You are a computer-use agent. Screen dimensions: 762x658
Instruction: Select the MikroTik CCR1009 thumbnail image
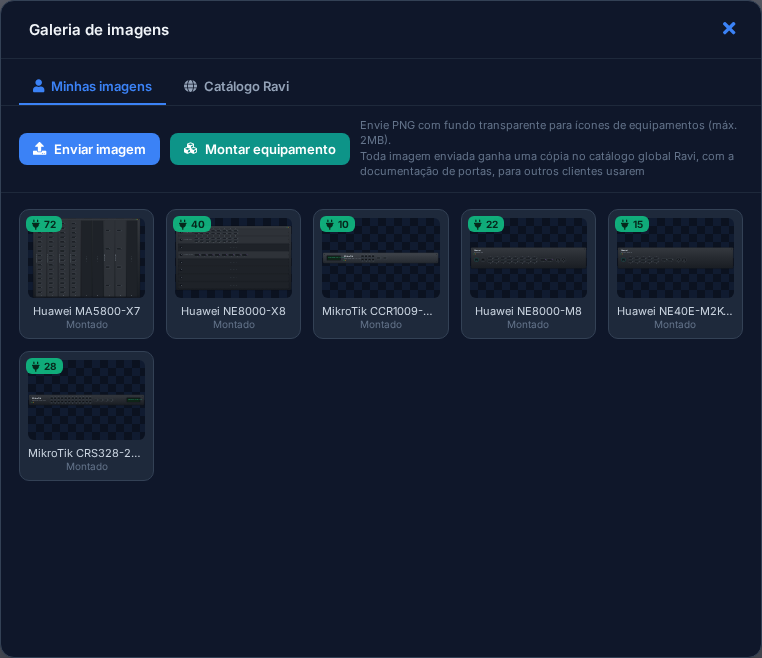coord(381,258)
